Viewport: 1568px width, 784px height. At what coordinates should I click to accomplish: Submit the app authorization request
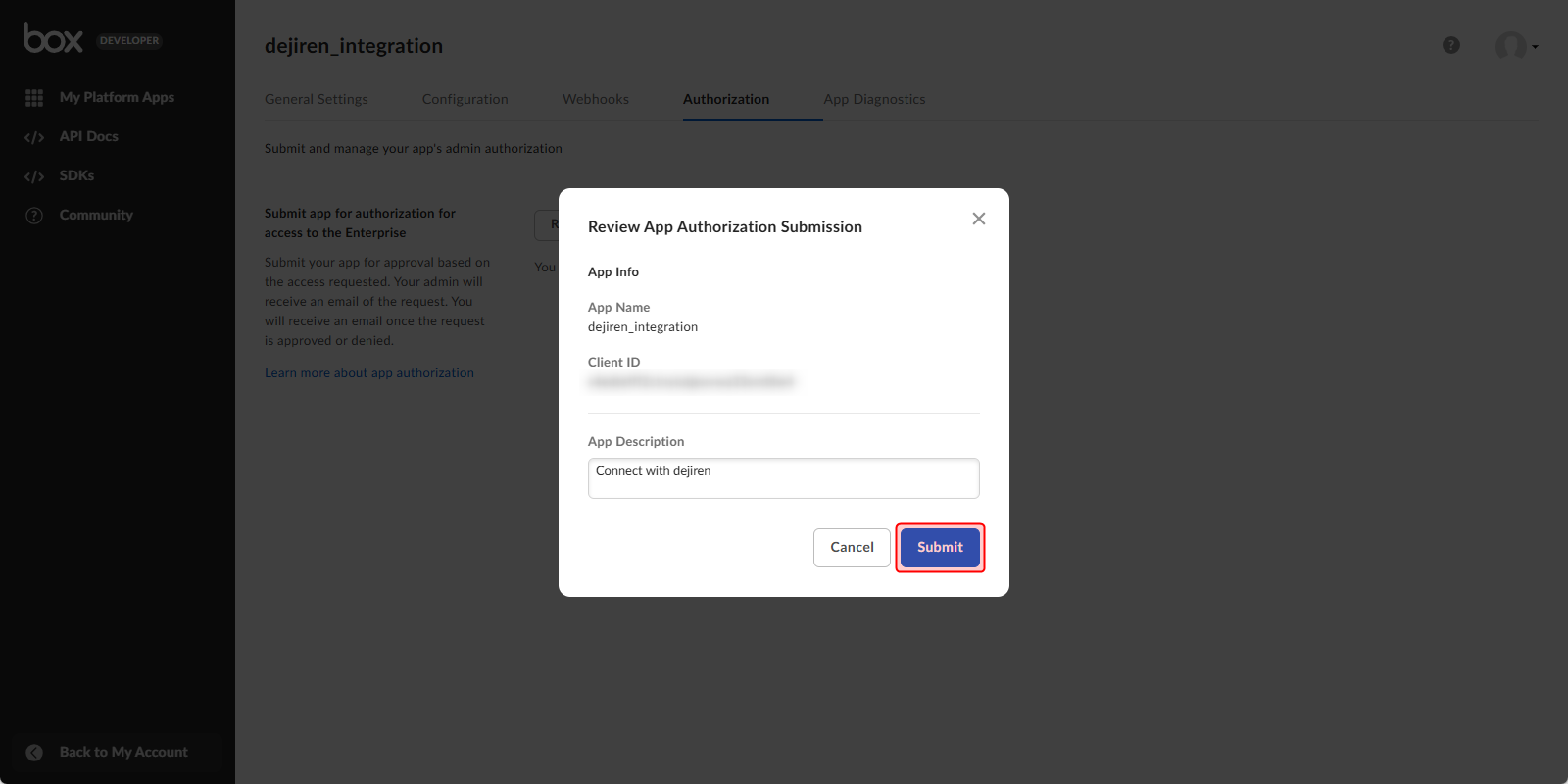click(940, 547)
